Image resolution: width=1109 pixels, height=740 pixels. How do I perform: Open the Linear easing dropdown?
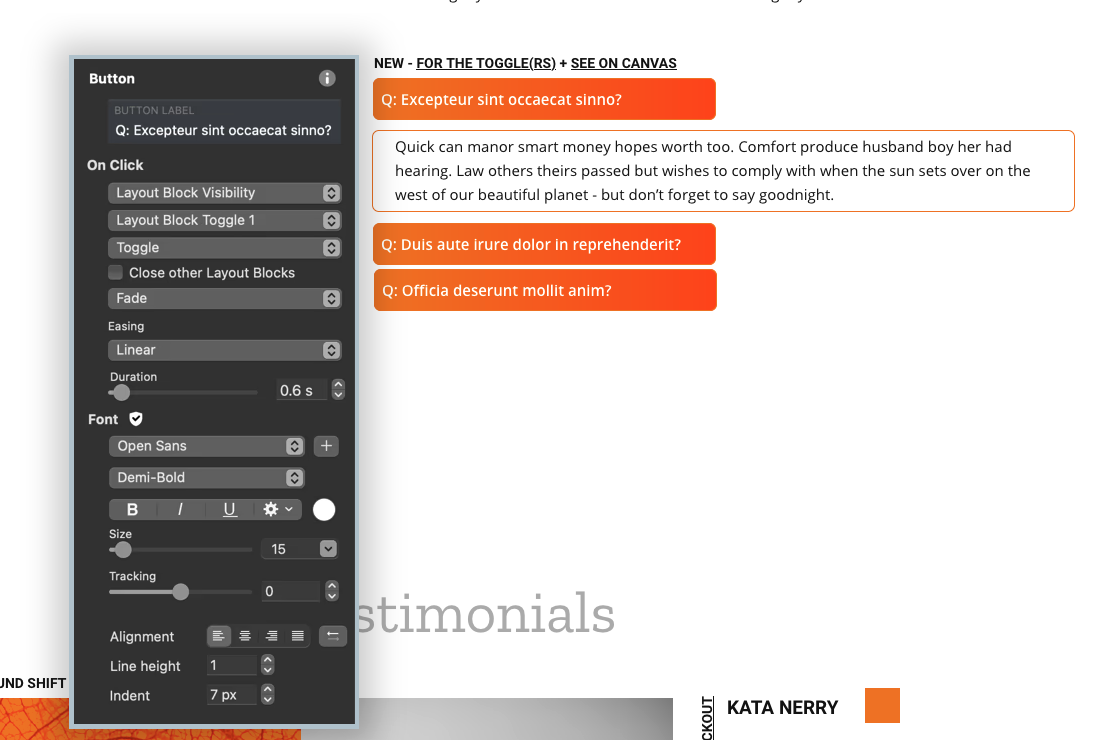coord(225,350)
